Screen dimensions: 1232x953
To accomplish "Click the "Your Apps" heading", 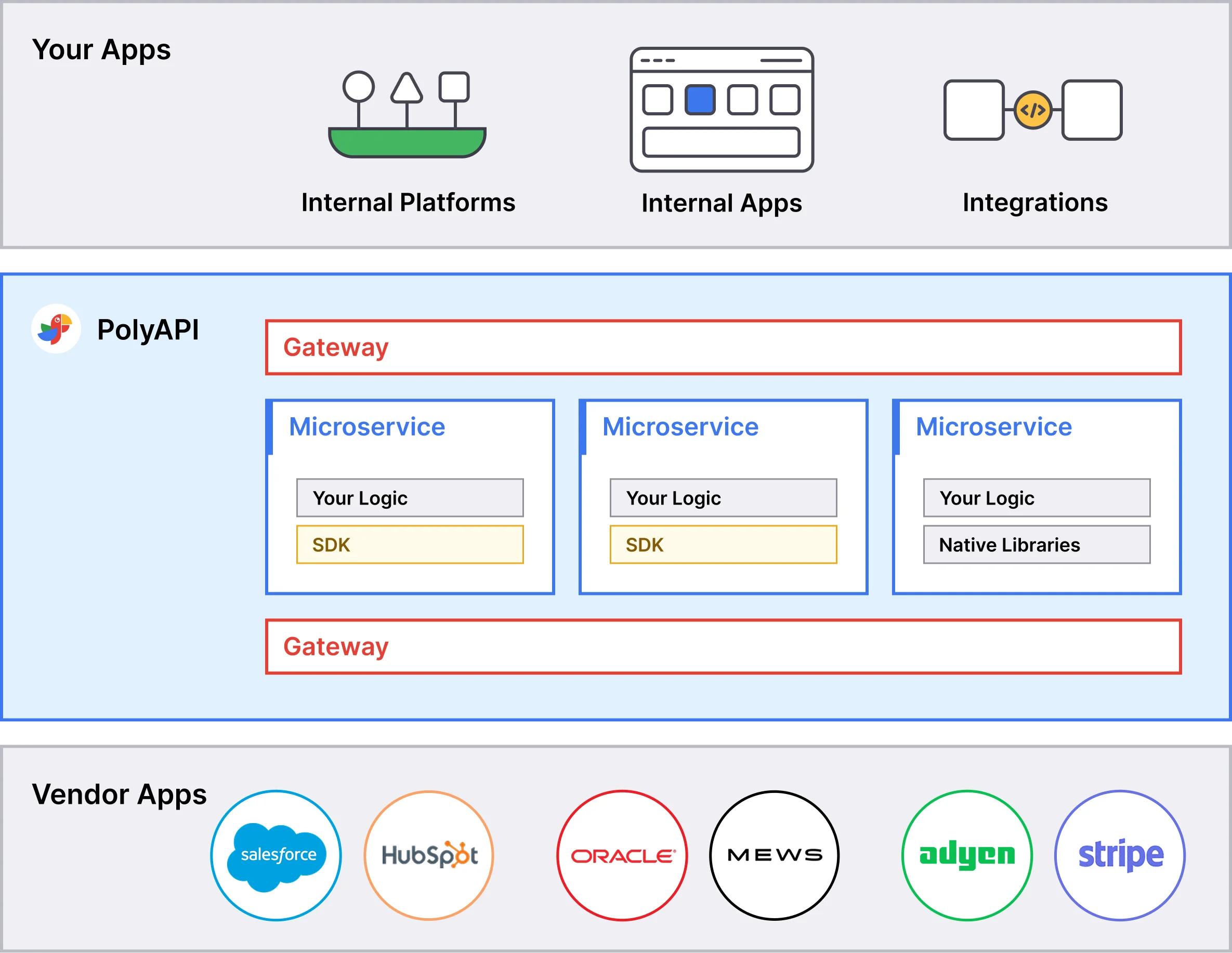I will coord(101,50).
